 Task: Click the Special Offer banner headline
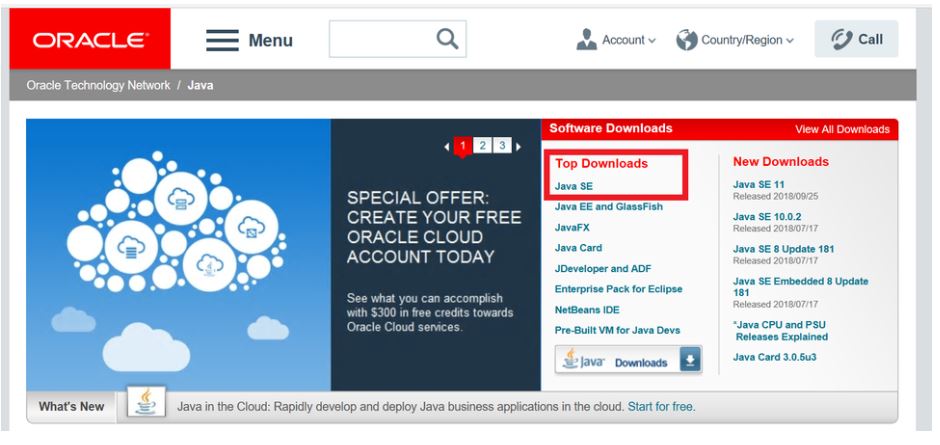(x=434, y=227)
